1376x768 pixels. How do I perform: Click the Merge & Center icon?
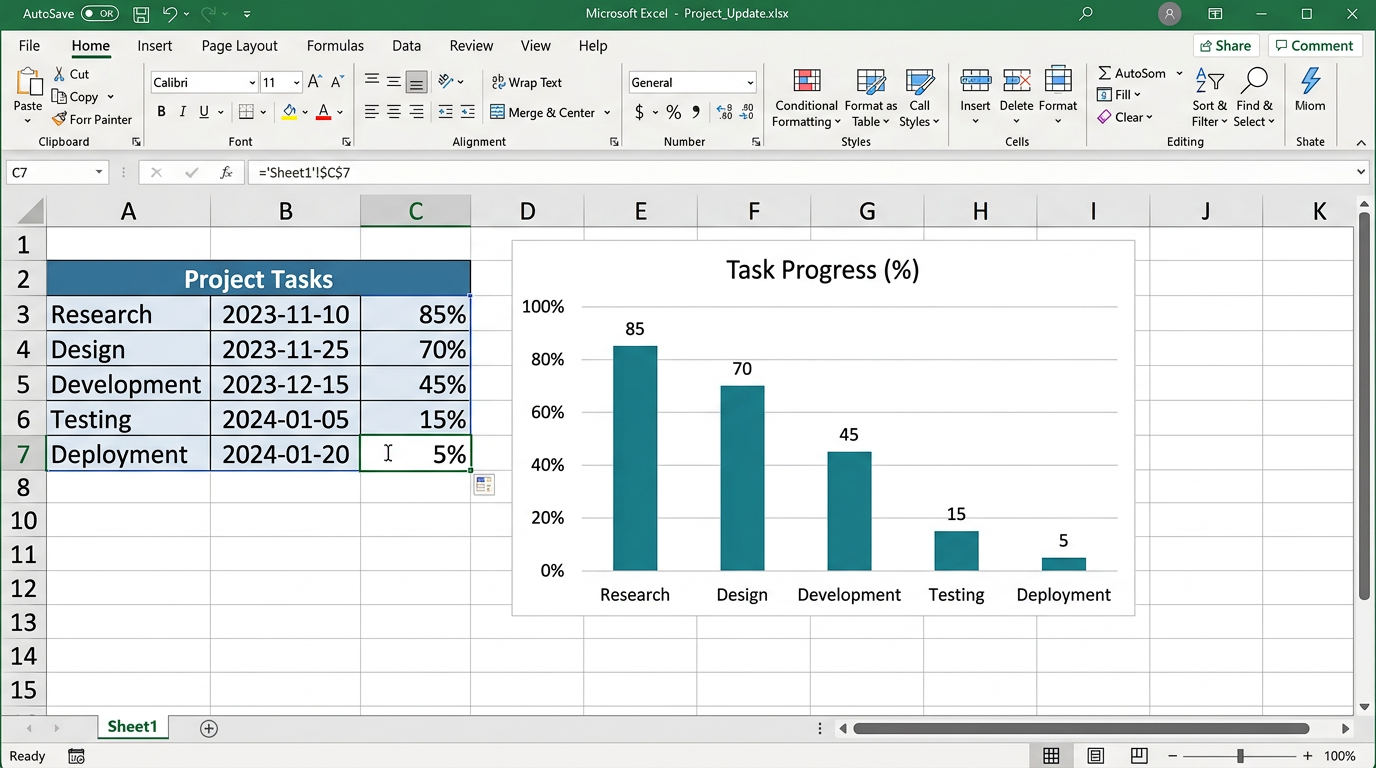(497, 113)
